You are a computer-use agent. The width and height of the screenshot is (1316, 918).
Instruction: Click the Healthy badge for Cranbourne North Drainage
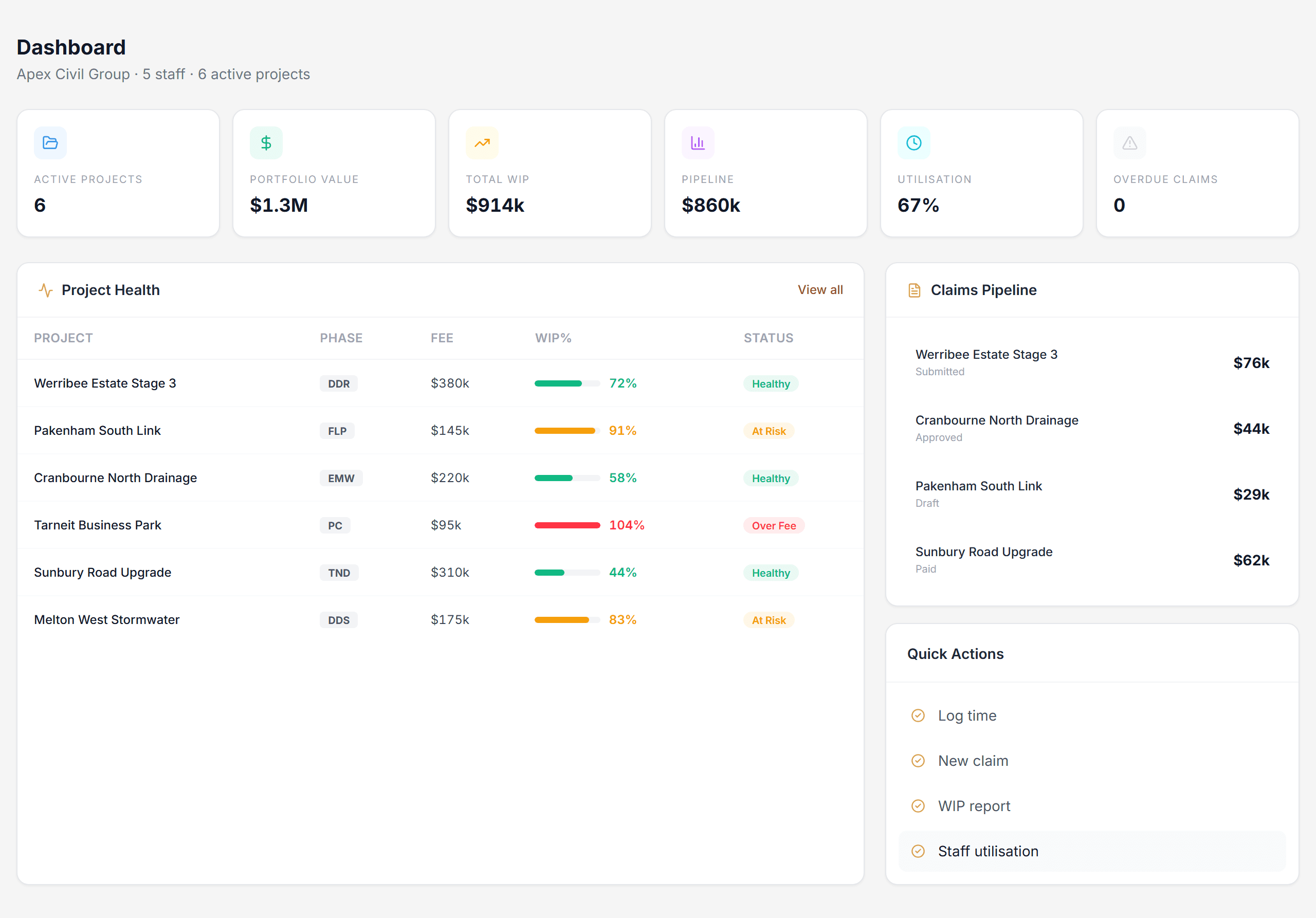771,479
